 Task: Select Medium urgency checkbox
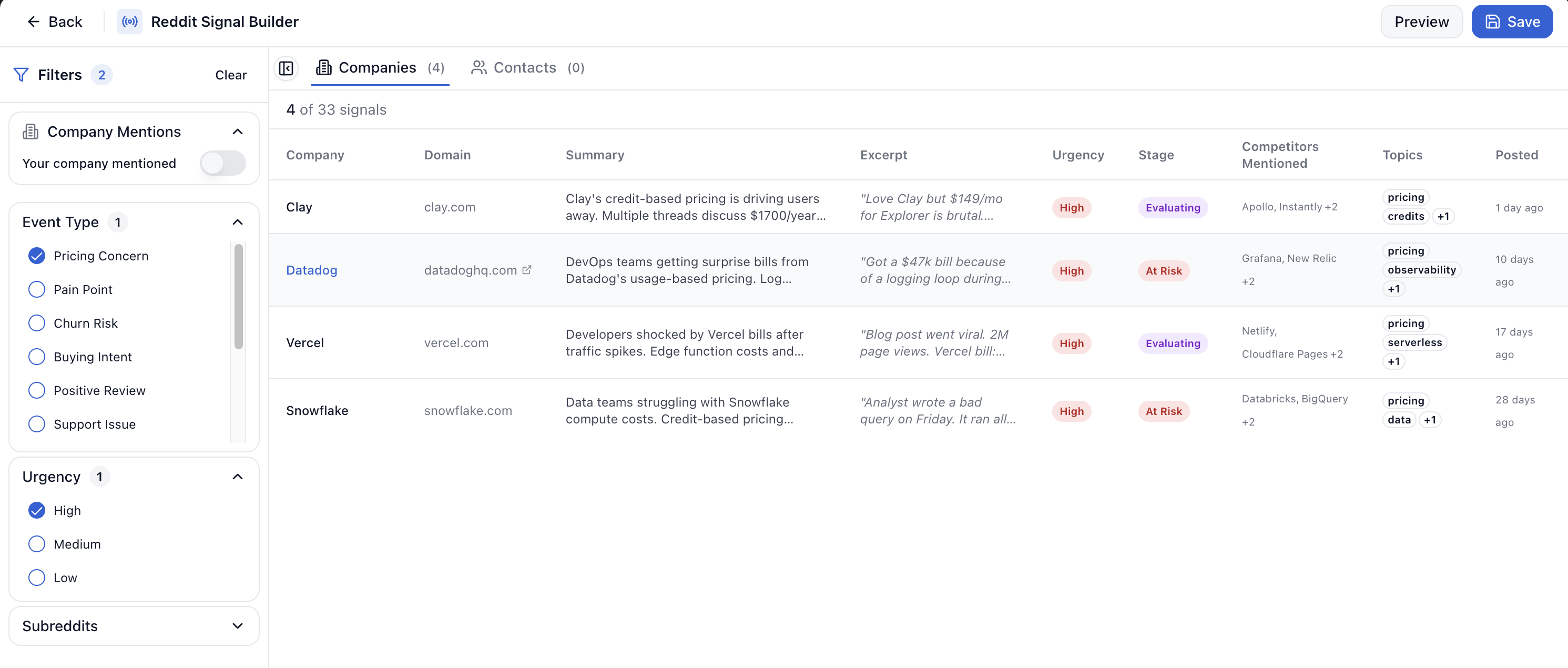tap(37, 544)
